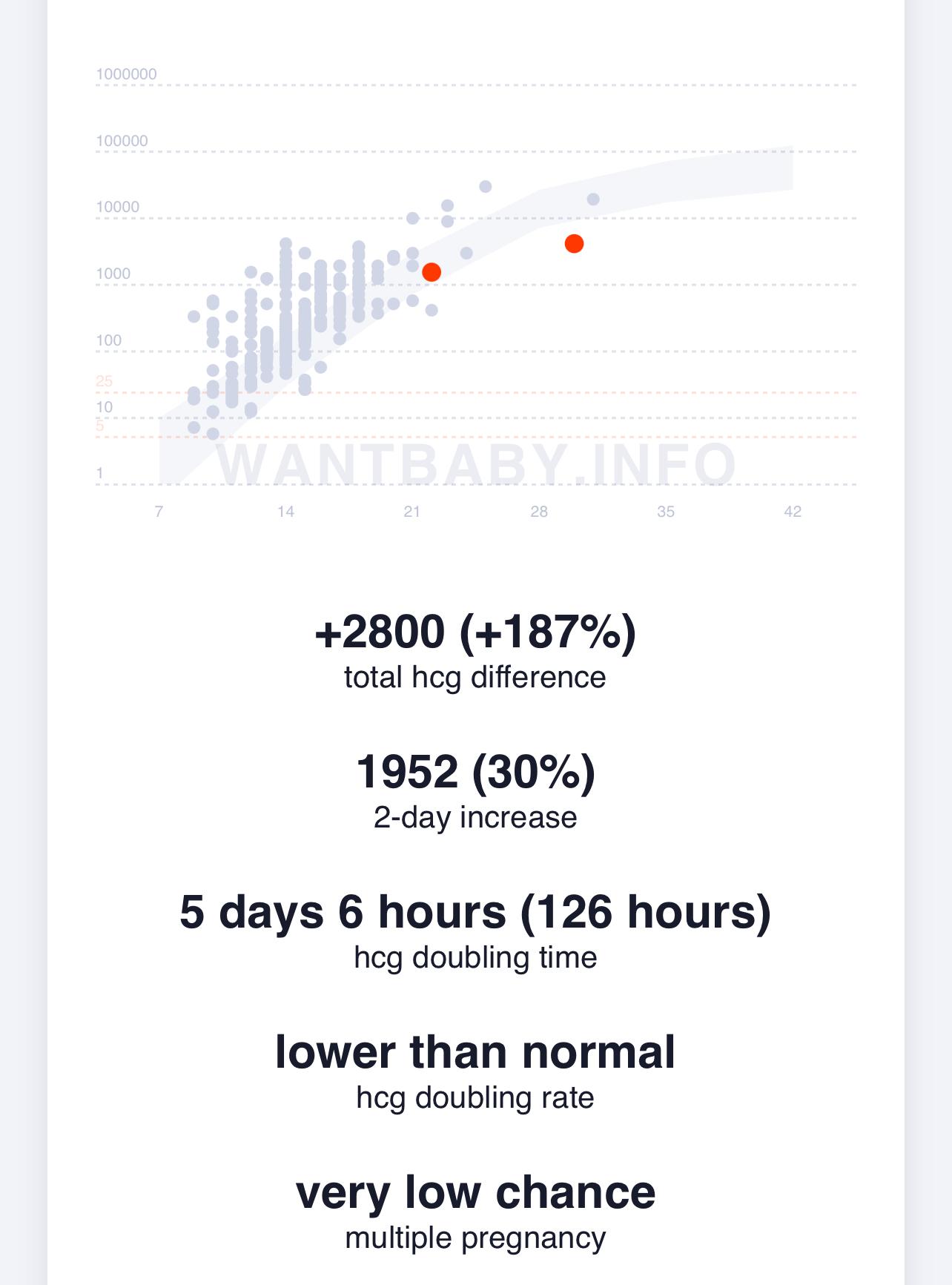Click the 100000 y-axis label
This screenshot has height=1285, width=952.
(x=122, y=141)
